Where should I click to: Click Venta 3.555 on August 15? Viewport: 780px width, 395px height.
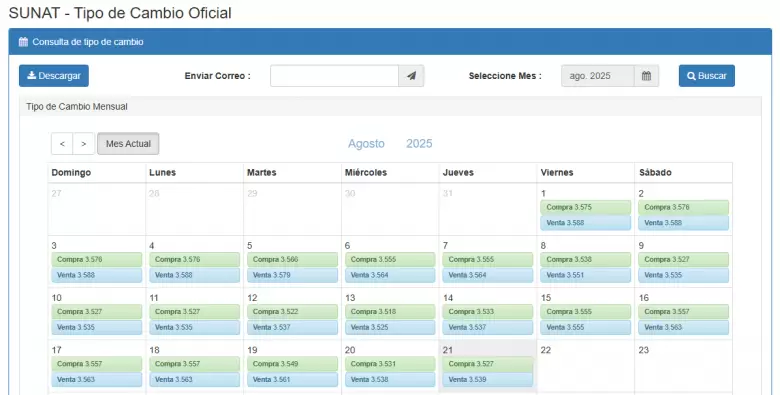point(585,327)
